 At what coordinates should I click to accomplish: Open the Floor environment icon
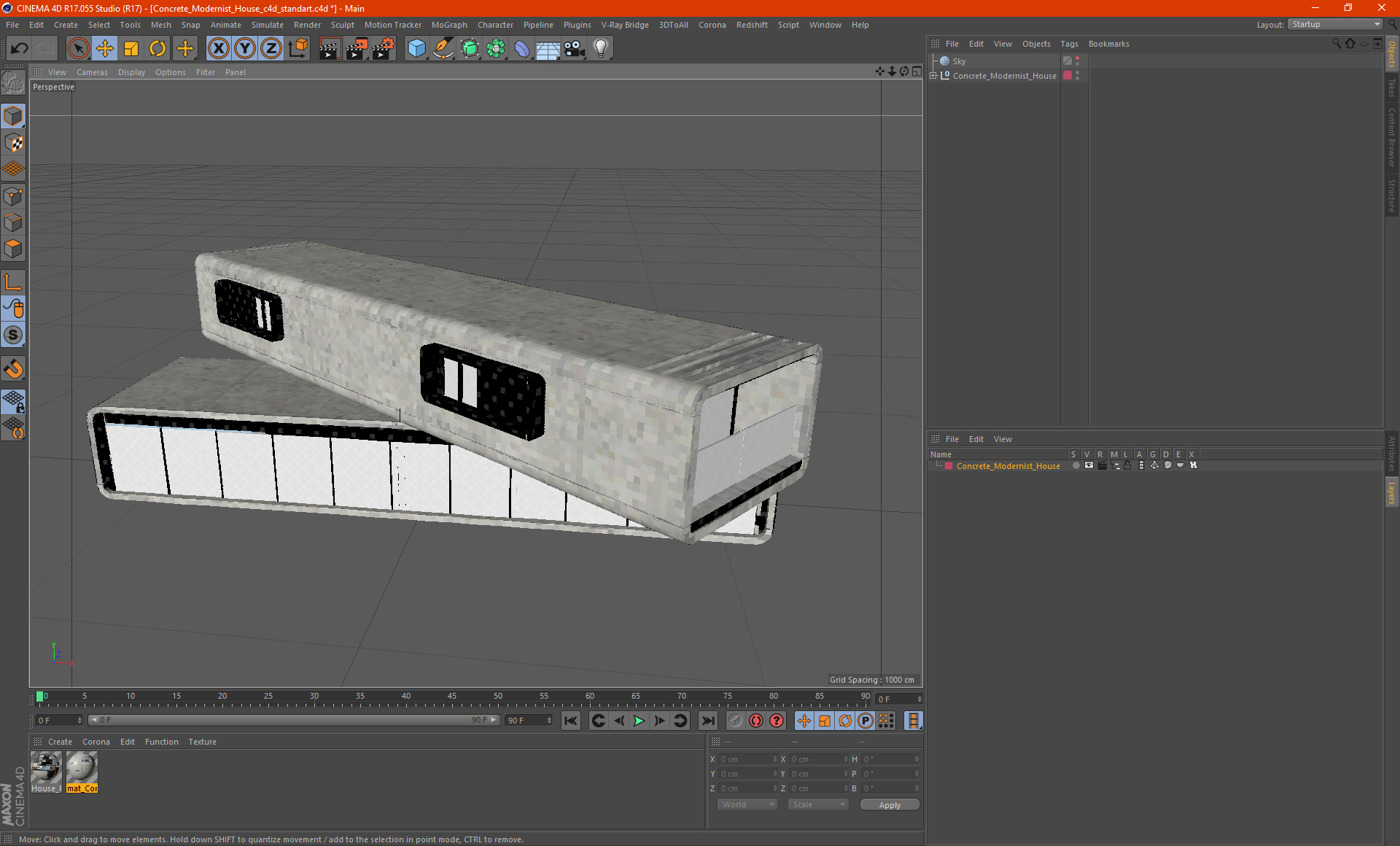(x=548, y=49)
